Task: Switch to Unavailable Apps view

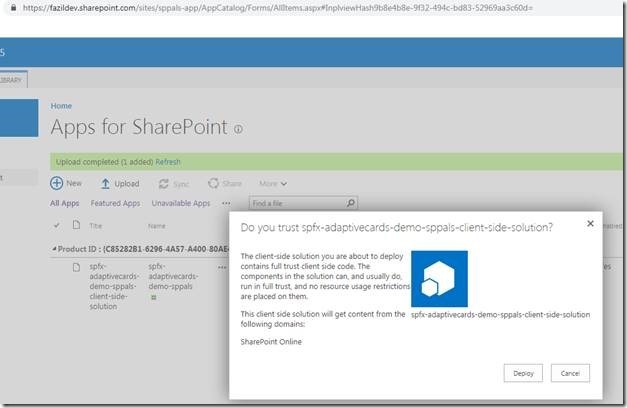Action: 180,203
